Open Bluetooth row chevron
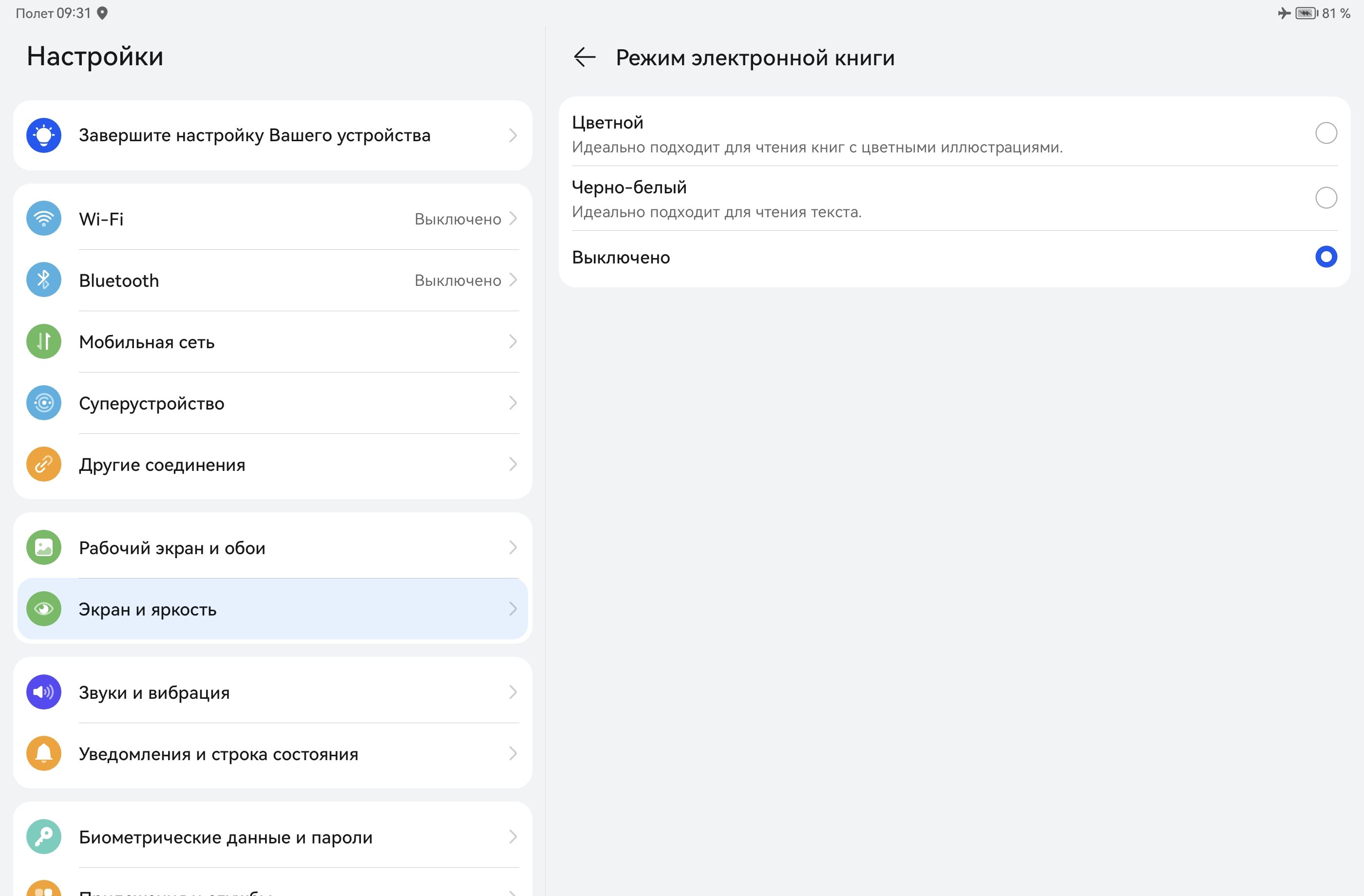 coord(513,280)
